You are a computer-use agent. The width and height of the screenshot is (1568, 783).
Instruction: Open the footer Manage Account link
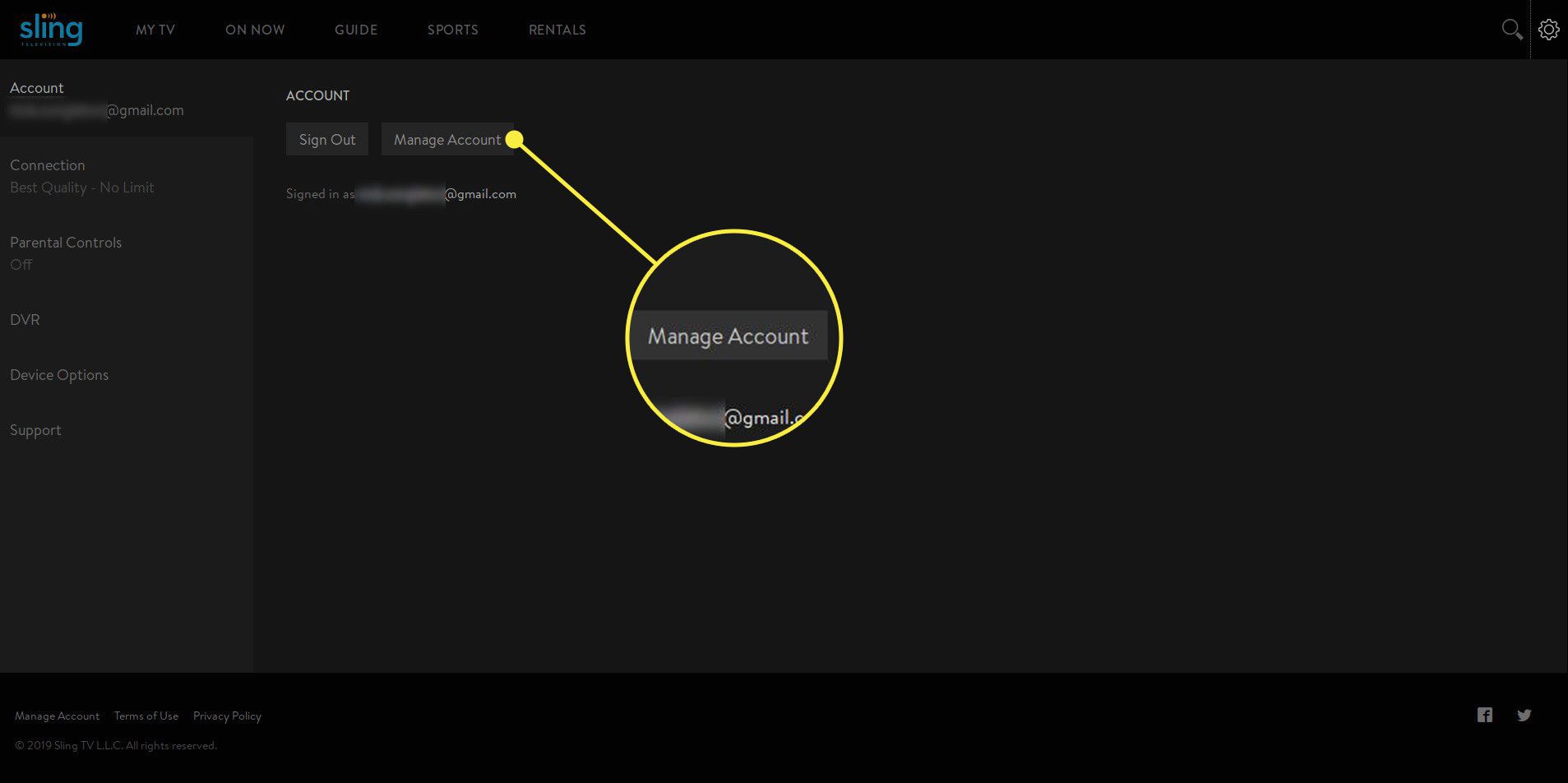click(x=57, y=716)
